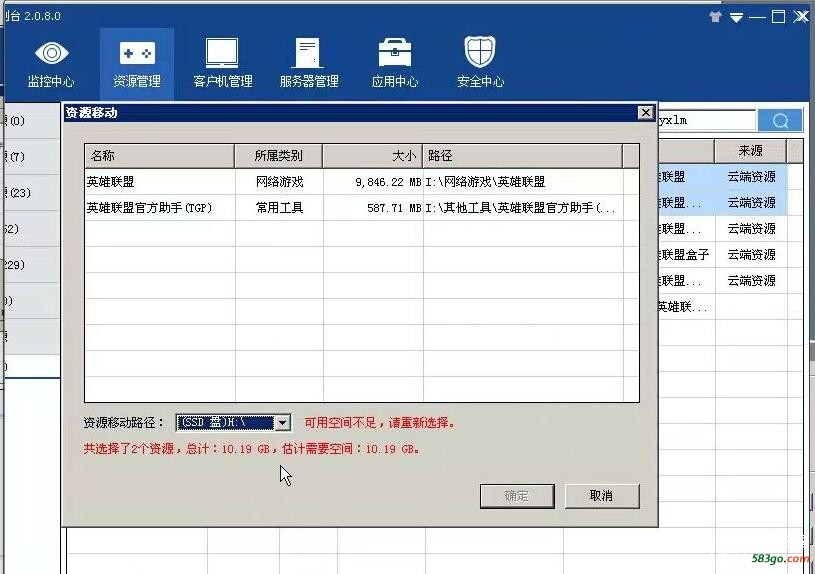Click the 取消 button
This screenshot has height=574, width=815.
[x=602, y=496]
